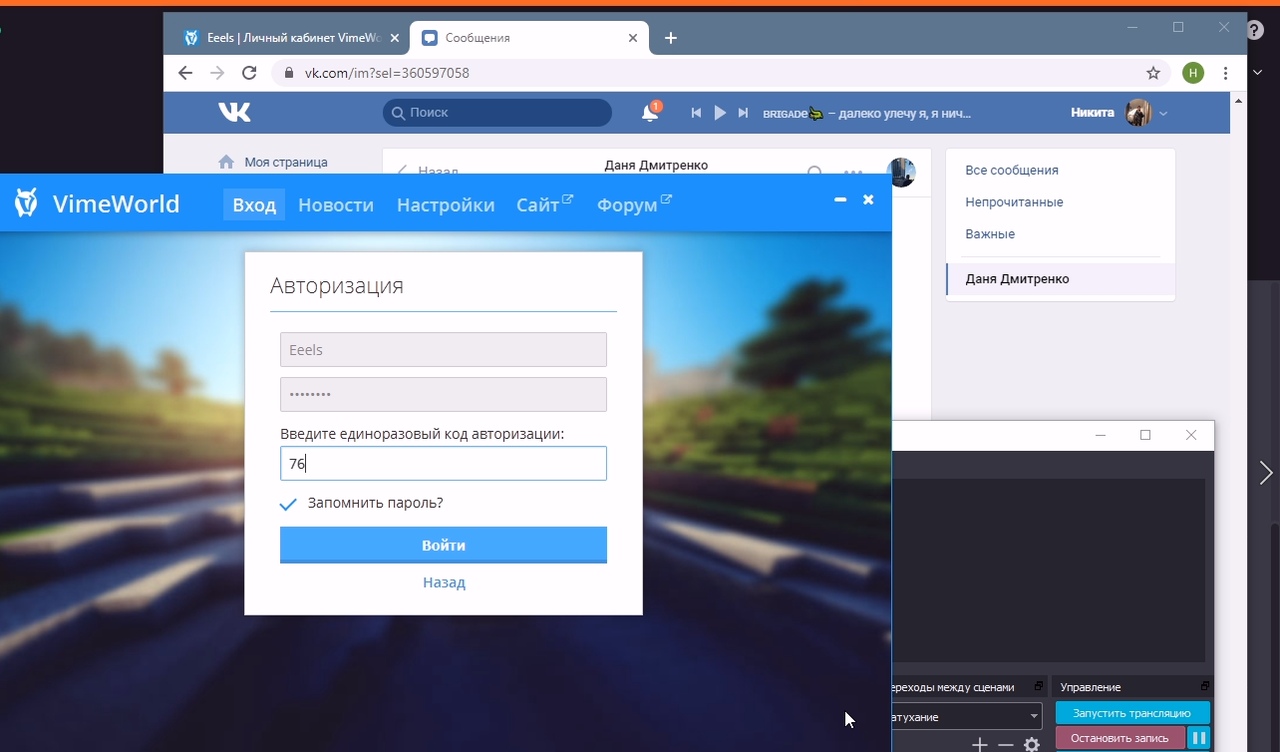The image size is (1280, 752).
Task: Open the Настройки tab in VimeWorld
Action: pos(446,204)
